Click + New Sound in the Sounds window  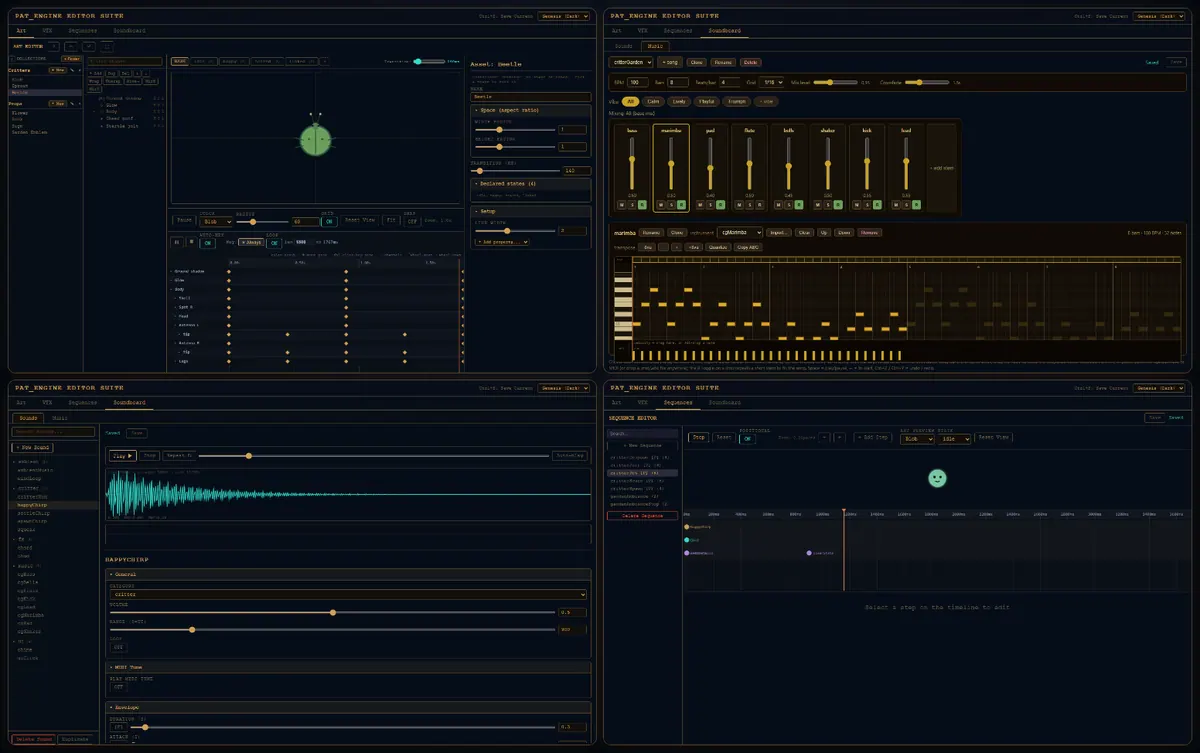click(32, 447)
